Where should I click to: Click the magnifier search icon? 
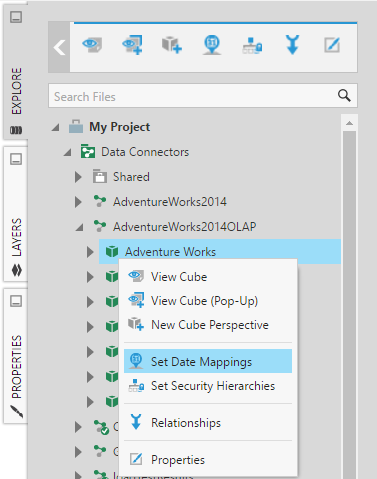click(x=344, y=96)
